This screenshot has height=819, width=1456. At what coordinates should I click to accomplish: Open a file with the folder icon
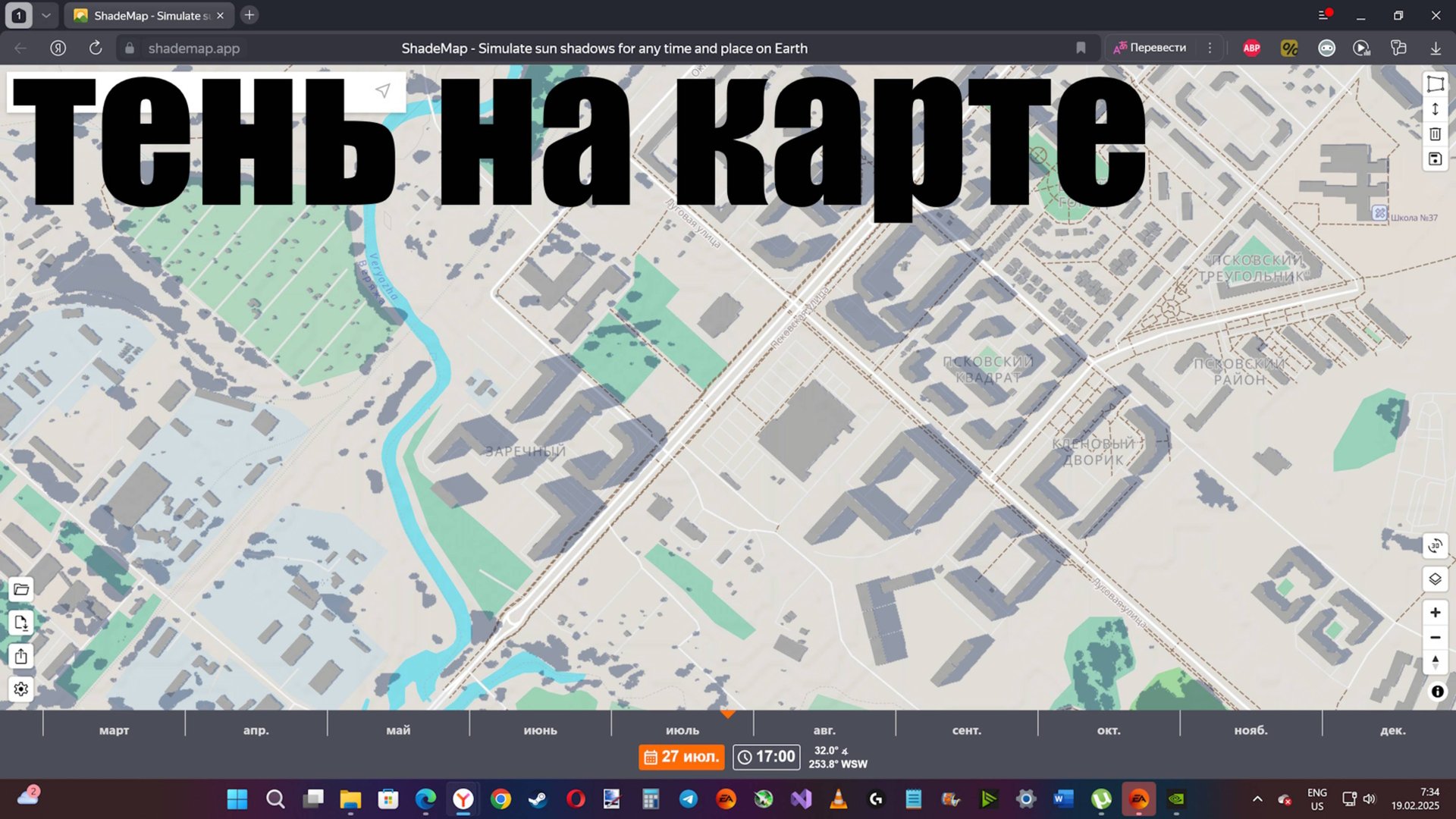point(21,589)
